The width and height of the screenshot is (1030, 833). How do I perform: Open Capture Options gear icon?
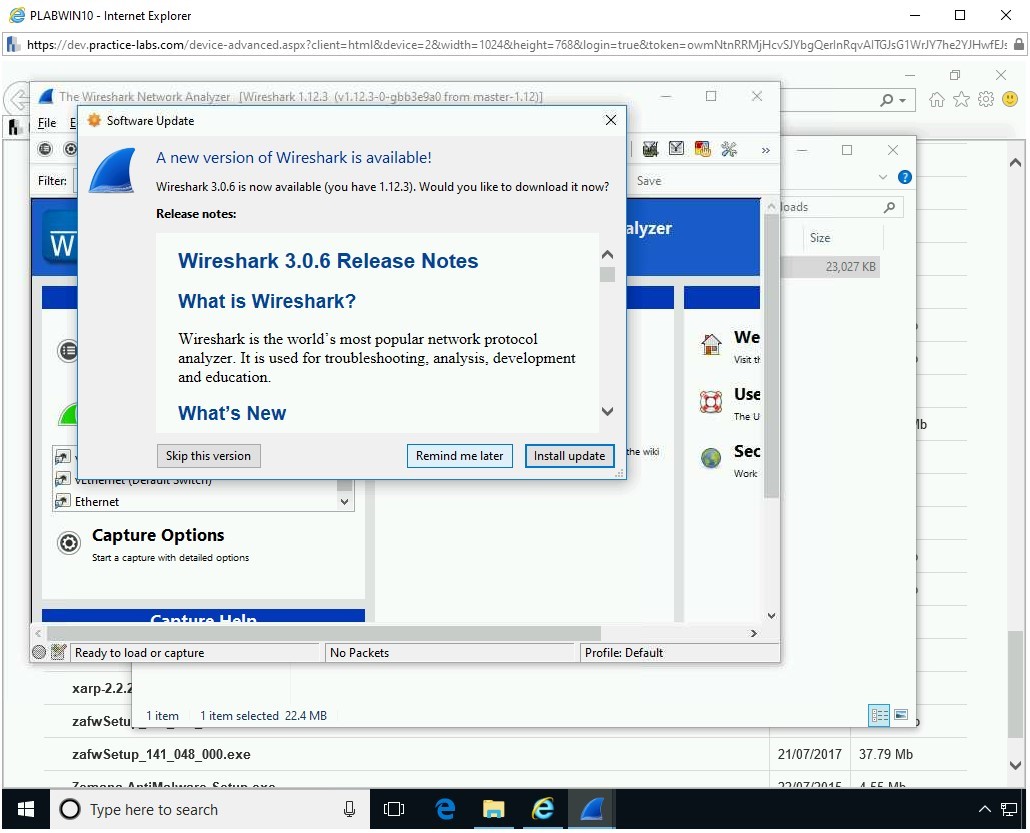[x=69, y=543]
